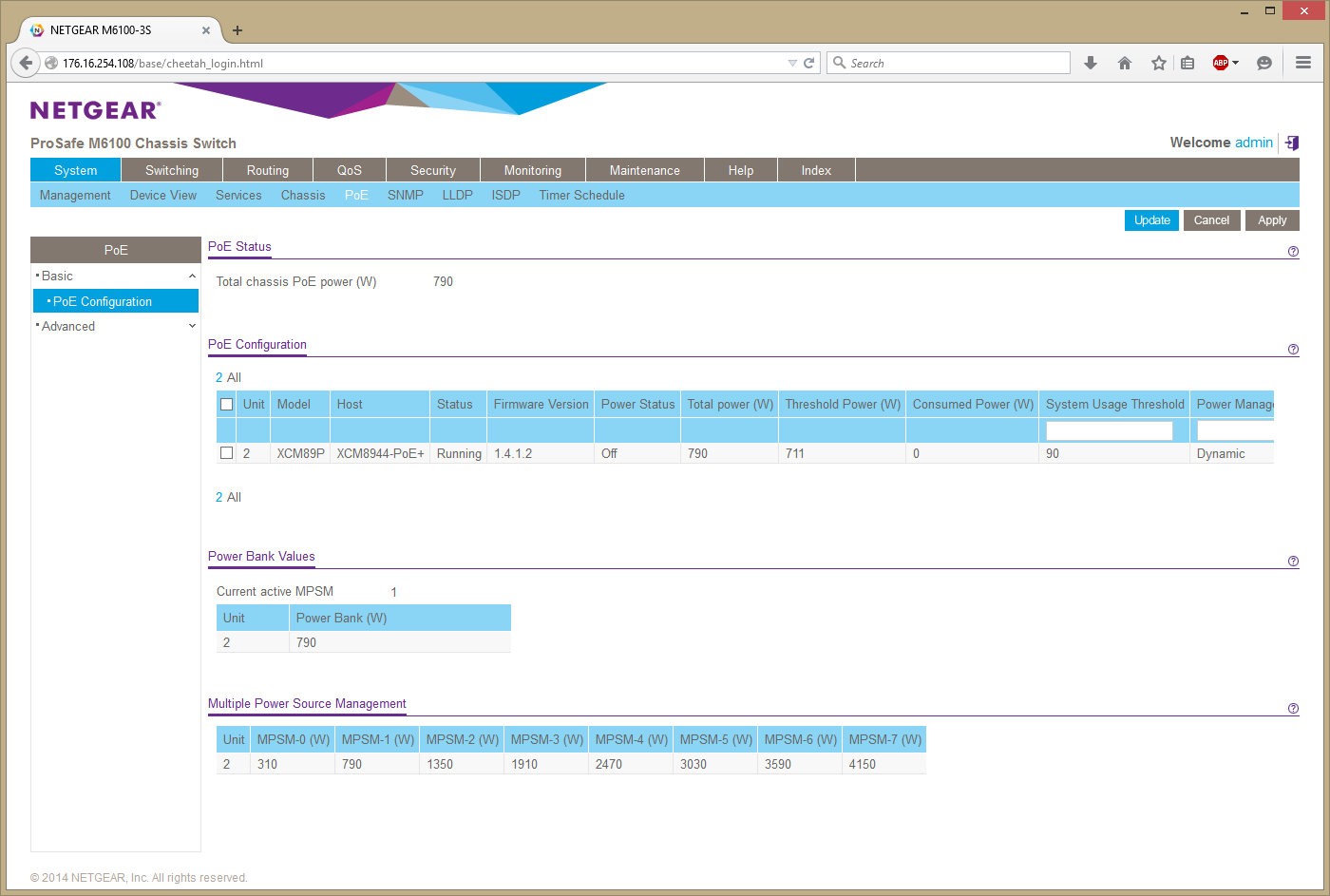This screenshot has height=896, width=1330.
Task: Open the Routing main tab
Action: tap(268, 170)
